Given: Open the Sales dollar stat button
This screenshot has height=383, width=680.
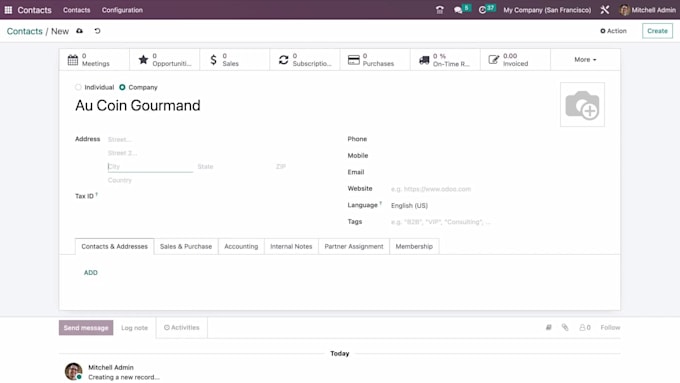Looking at the screenshot, I should click(x=235, y=59).
